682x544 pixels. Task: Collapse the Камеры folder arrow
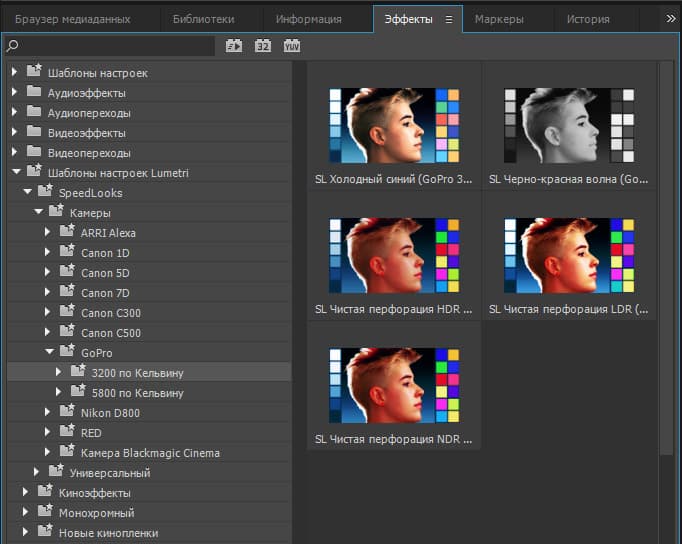38,211
